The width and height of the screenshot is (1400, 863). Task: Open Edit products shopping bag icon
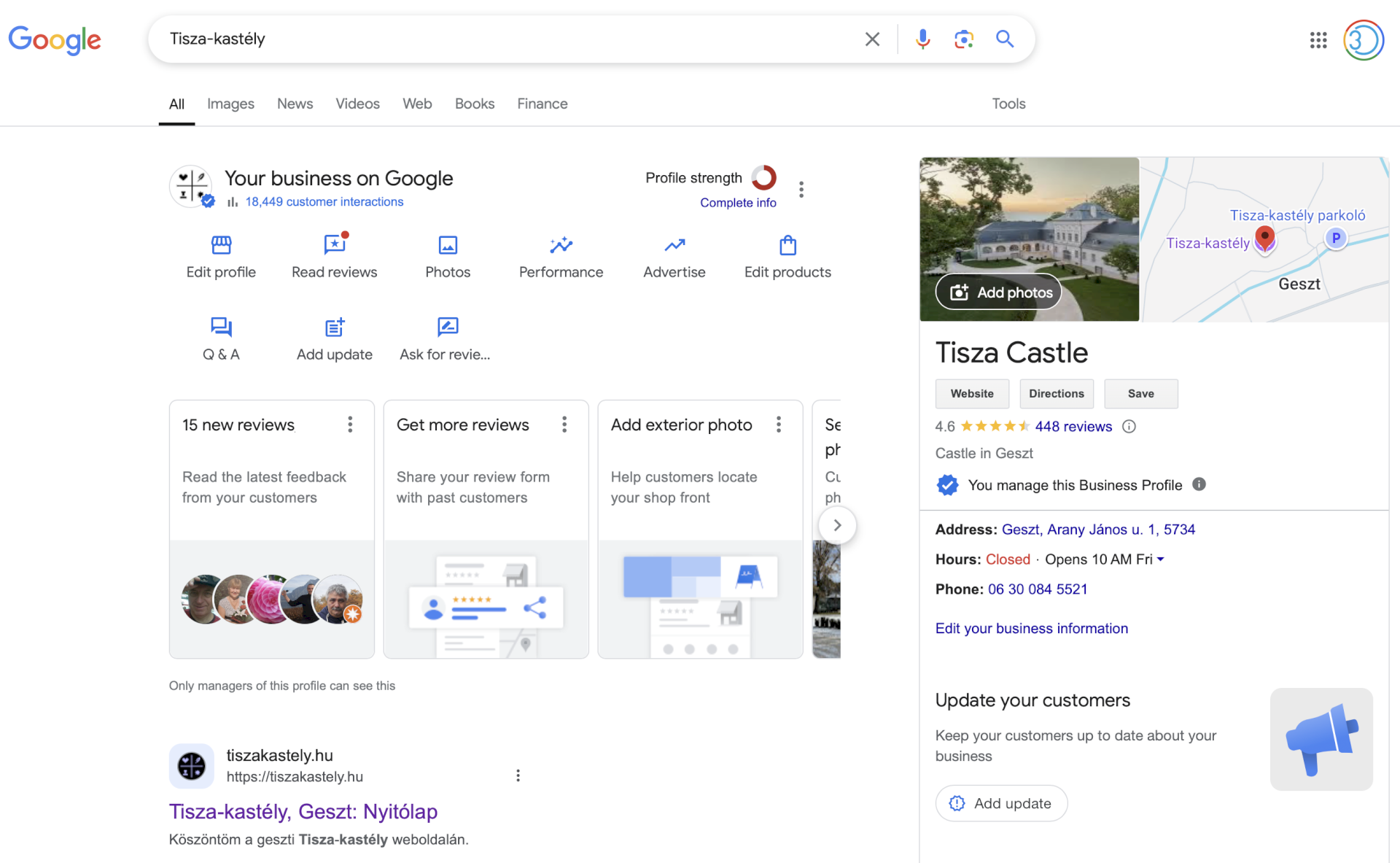pyautogui.click(x=787, y=245)
